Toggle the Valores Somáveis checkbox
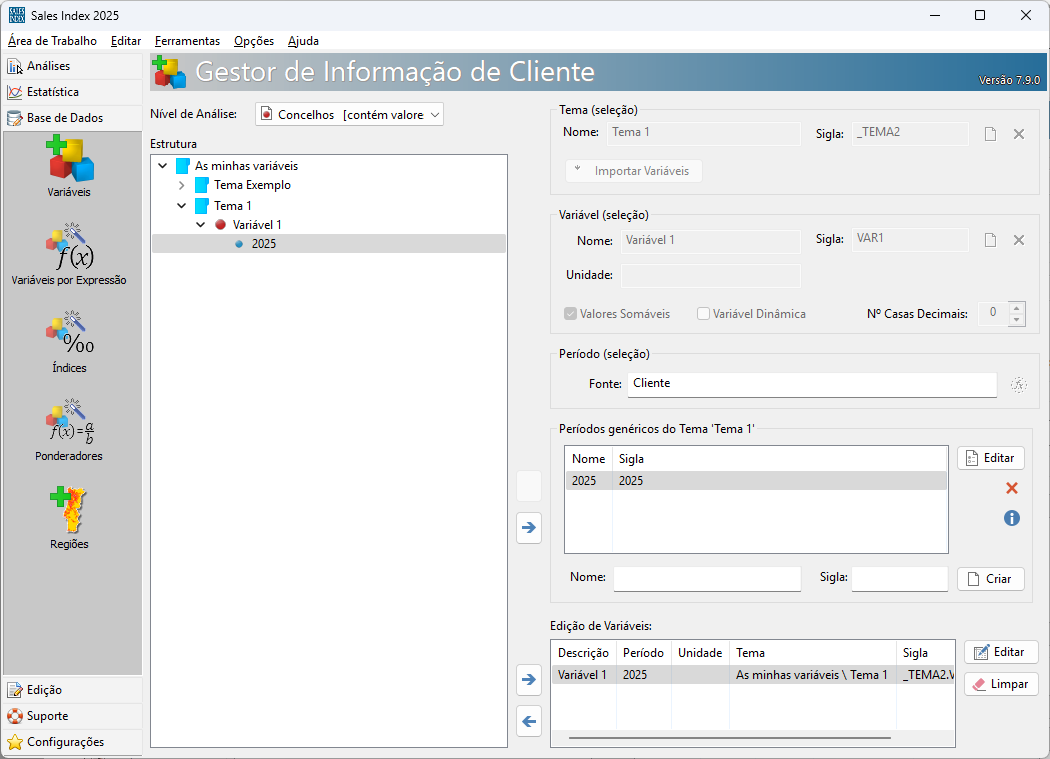 pyautogui.click(x=571, y=314)
